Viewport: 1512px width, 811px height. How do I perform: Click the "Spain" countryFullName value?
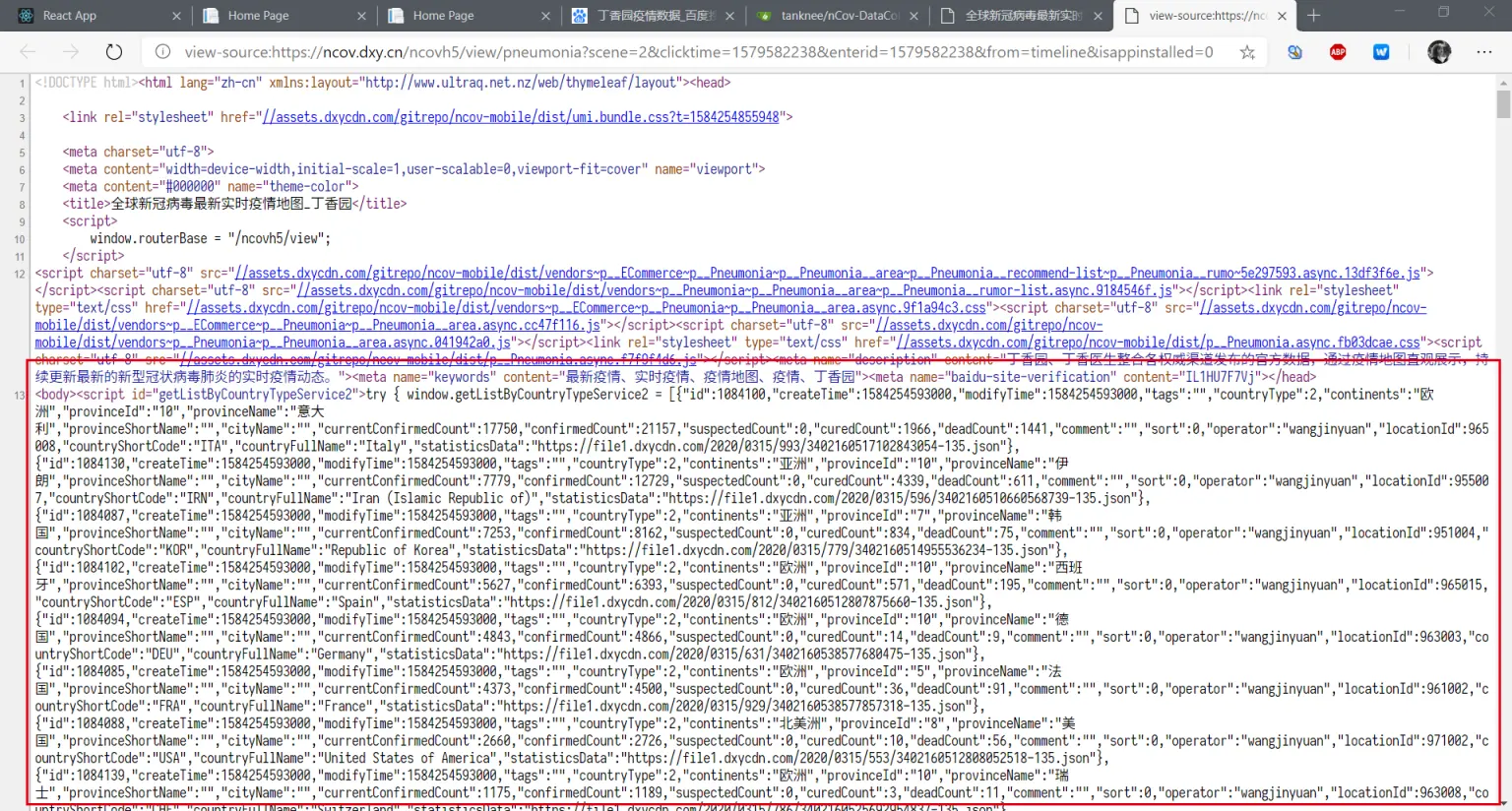[350, 602]
